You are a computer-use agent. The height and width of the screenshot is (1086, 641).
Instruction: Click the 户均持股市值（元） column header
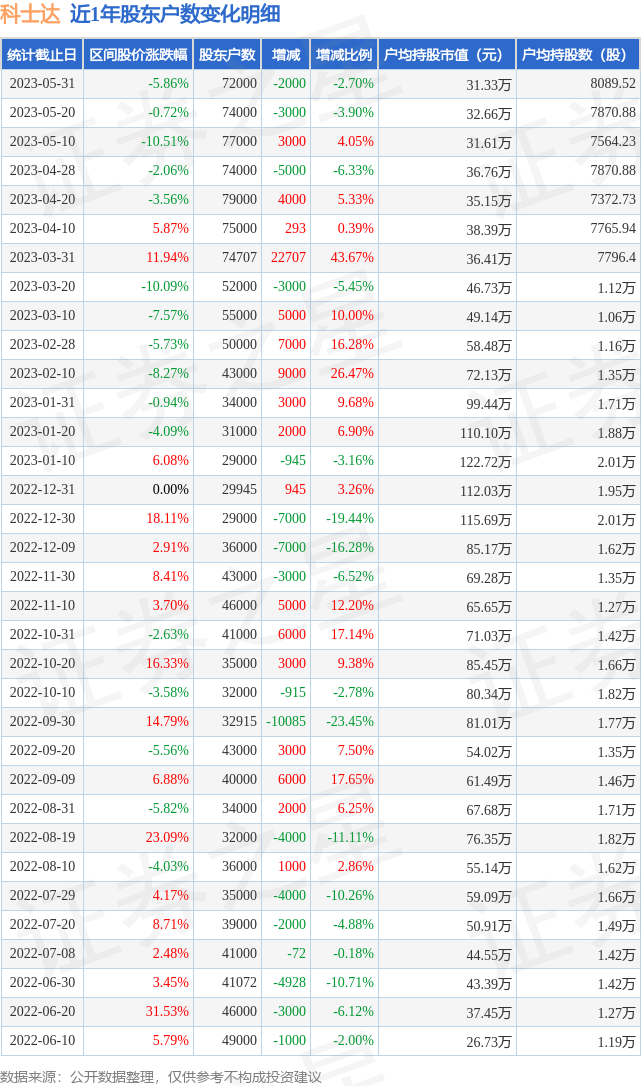(x=446, y=55)
